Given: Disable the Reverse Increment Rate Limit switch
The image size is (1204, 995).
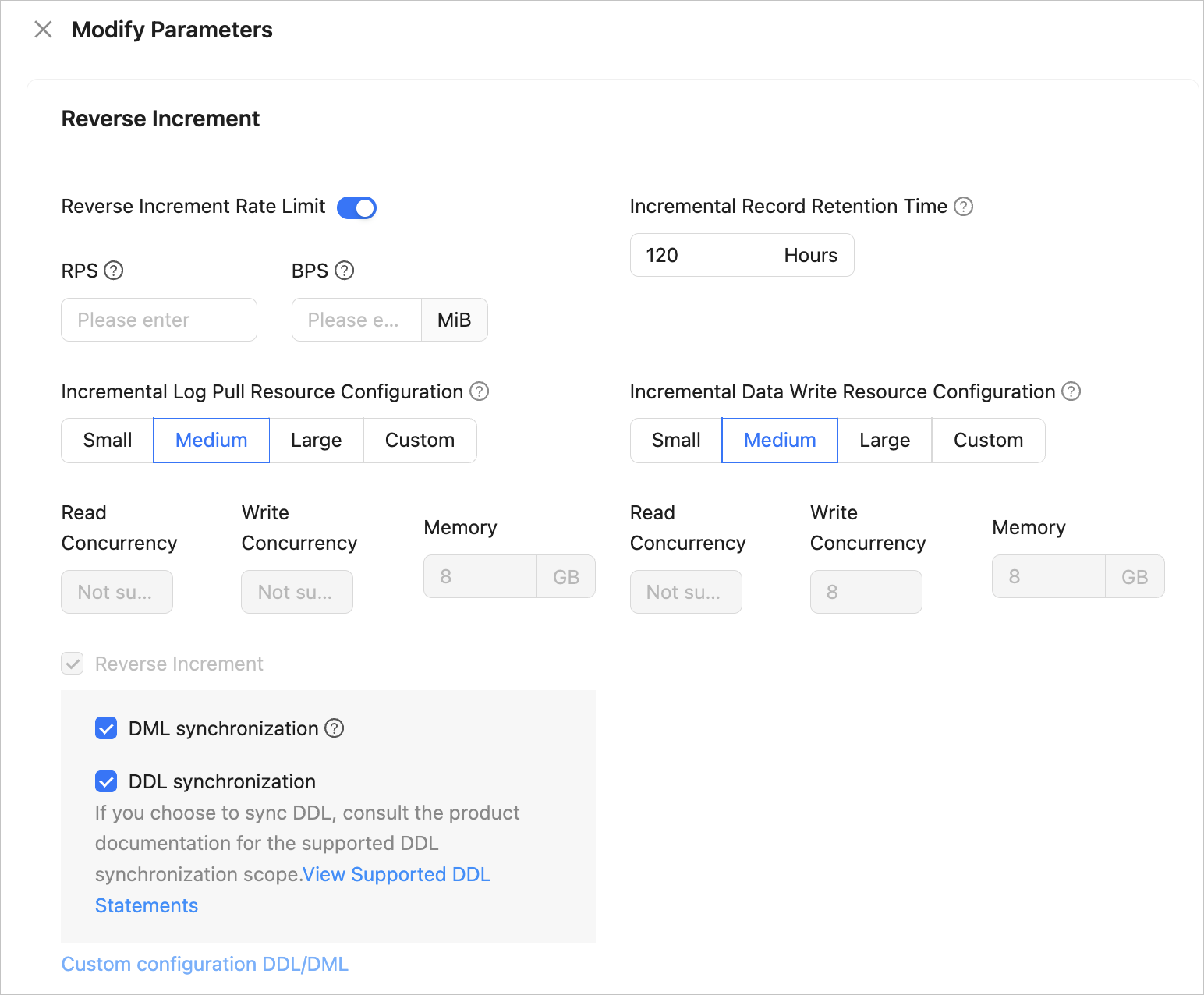Looking at the screenshot, I should pyautogui.click(x=356, y=208).
